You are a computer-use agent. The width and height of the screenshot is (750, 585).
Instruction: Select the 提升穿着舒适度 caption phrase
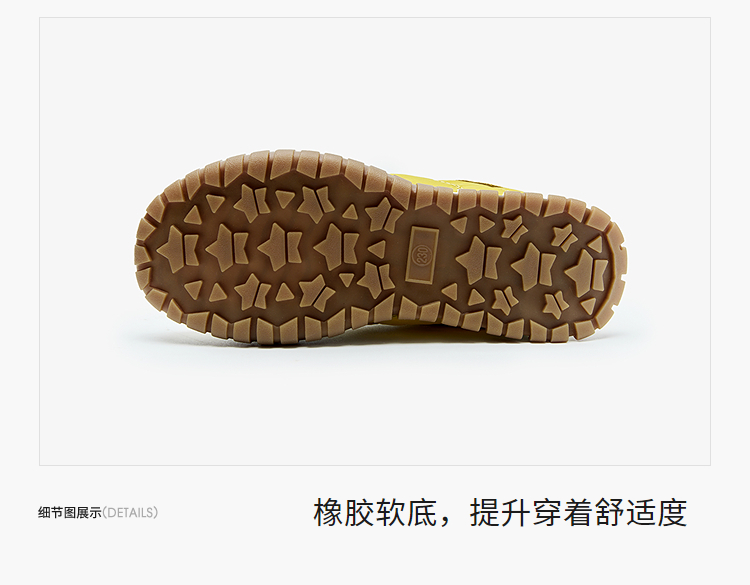pyautogui.click(x=578, y=513)
